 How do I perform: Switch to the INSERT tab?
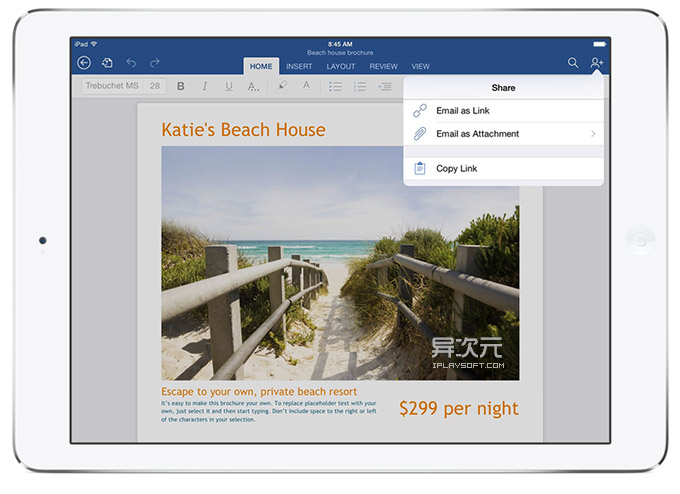pos(299,67)
